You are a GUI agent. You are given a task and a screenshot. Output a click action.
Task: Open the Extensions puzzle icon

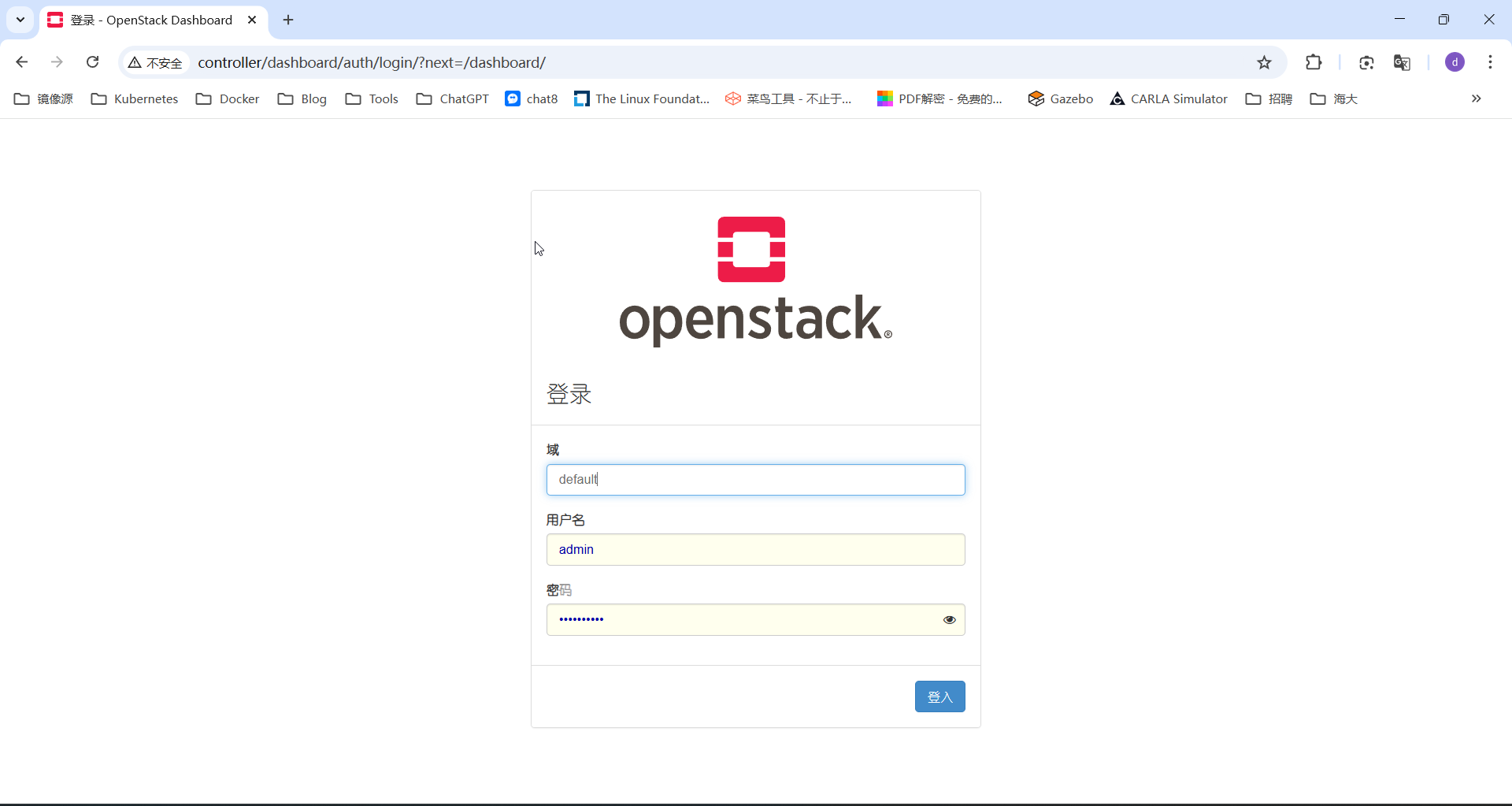click(1314, 62)
